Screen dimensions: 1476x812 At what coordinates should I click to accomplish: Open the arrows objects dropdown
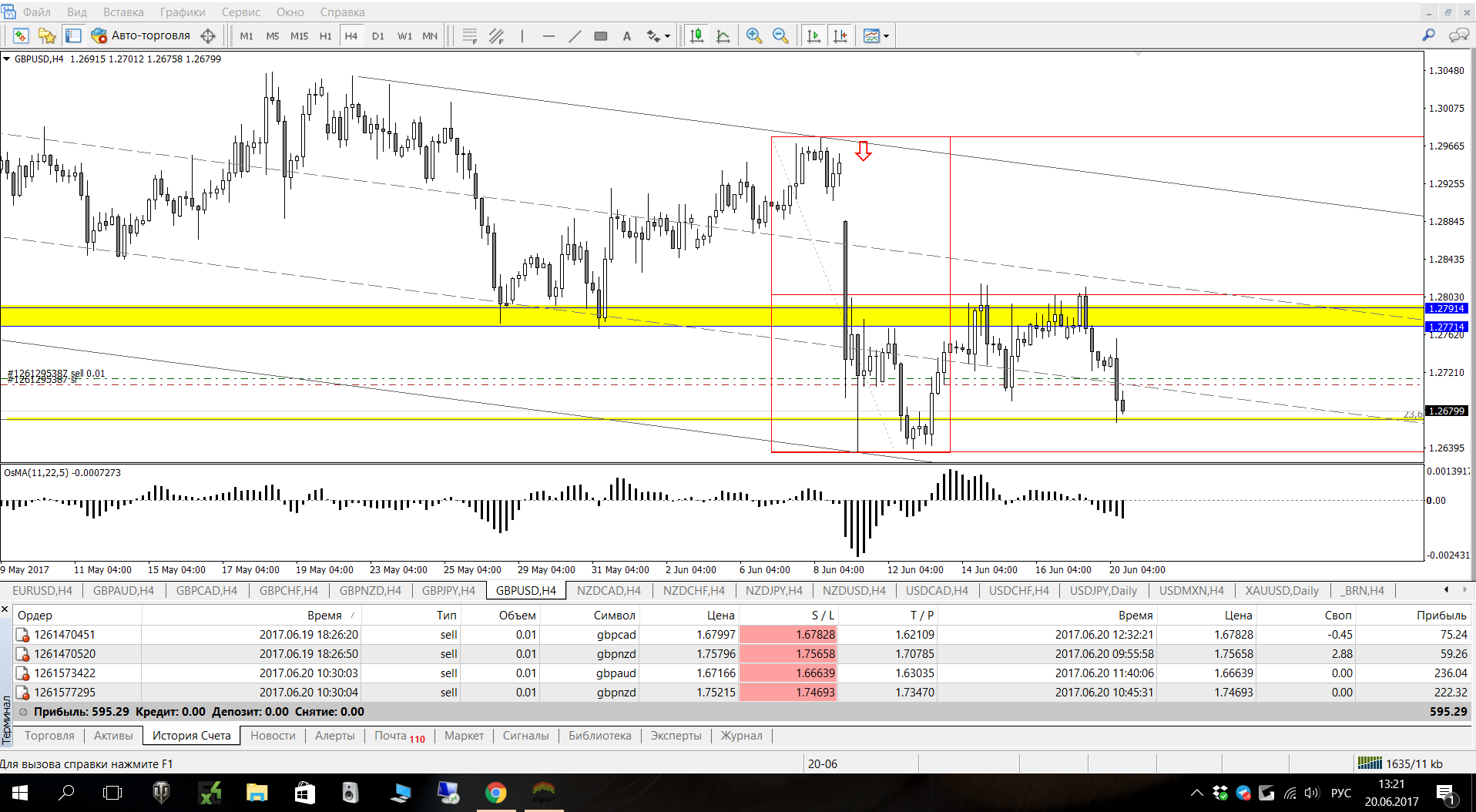pos(658,36)
